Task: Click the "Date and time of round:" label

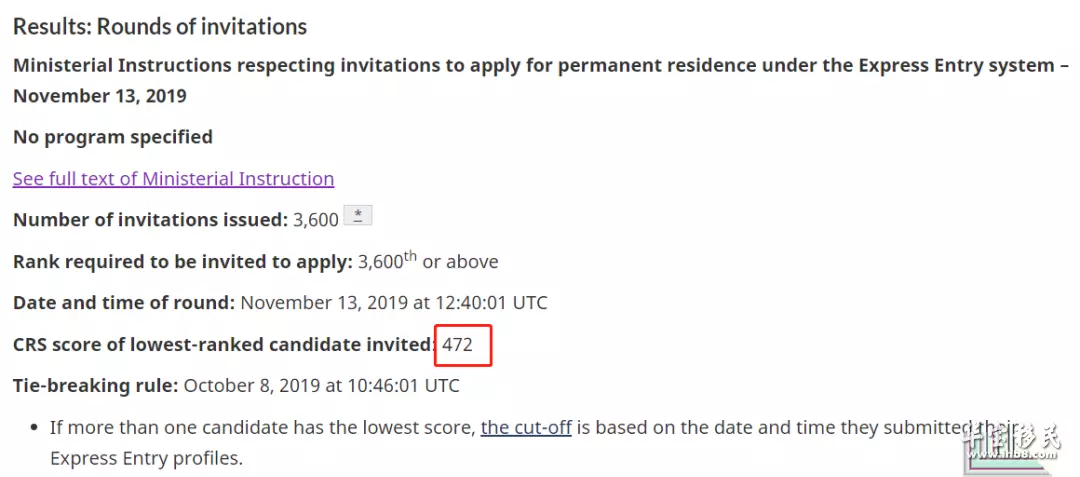Action: [x=124, y=303]
